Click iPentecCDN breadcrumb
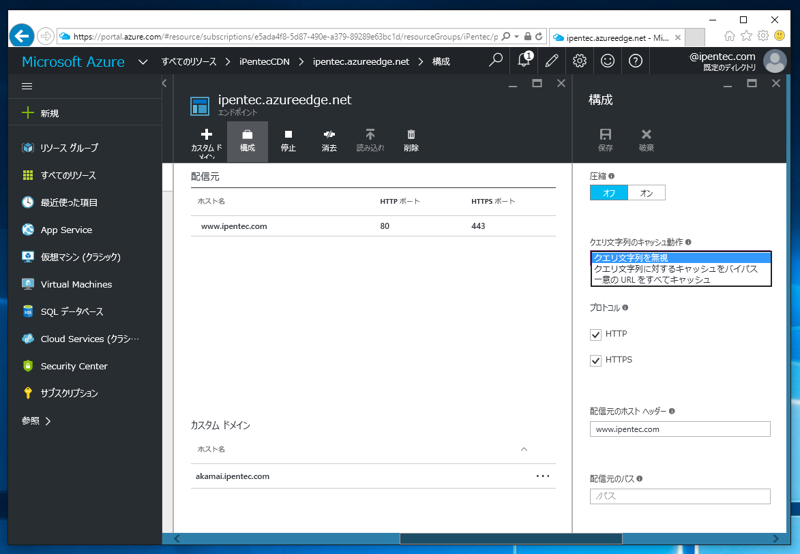 [x=264, y=62]
